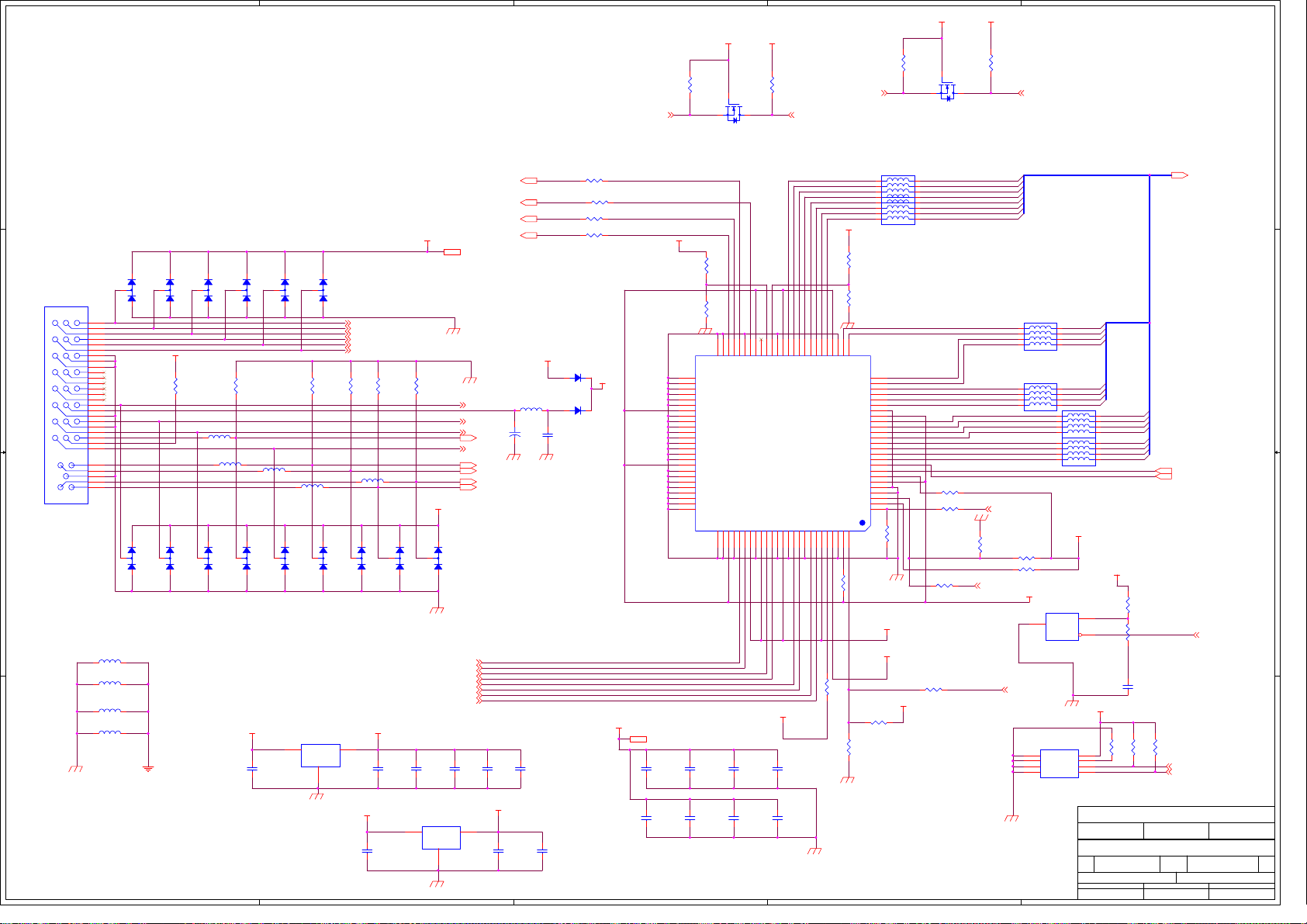
Task: Select the regulator box above the bottom ground line
Action: coord(320,755)
